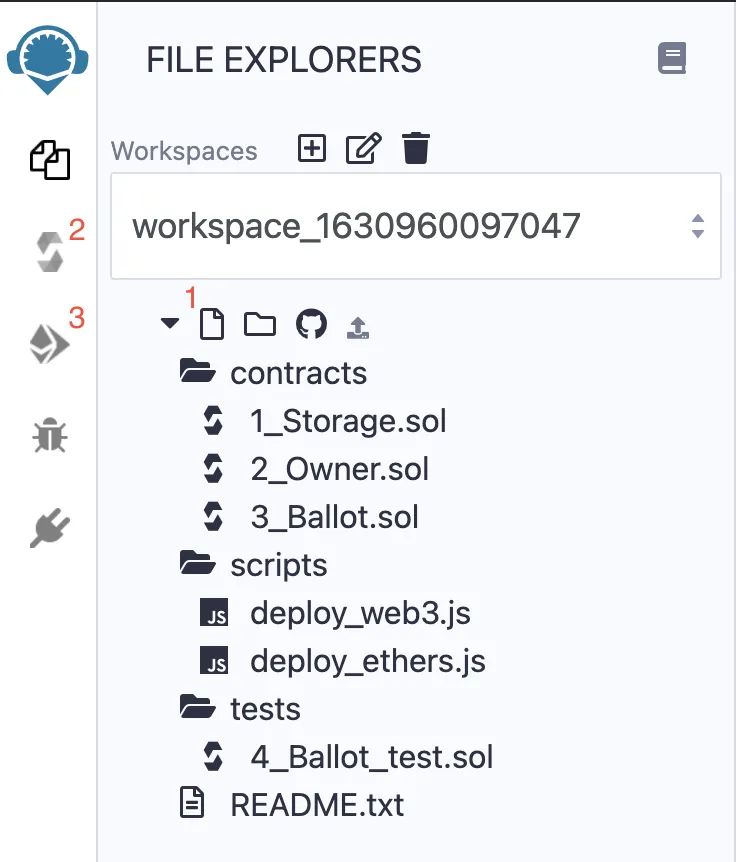This screenshot has width=736, height=862.
Task: Create a new folder icon
Action: (260, 324)
